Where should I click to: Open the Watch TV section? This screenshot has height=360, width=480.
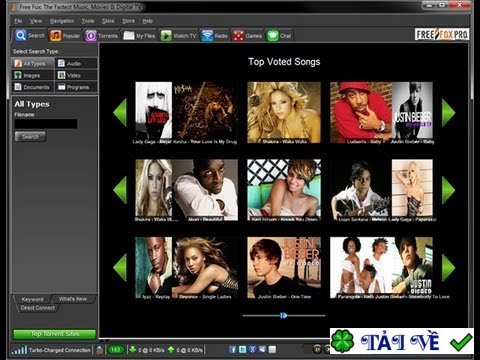179,36
